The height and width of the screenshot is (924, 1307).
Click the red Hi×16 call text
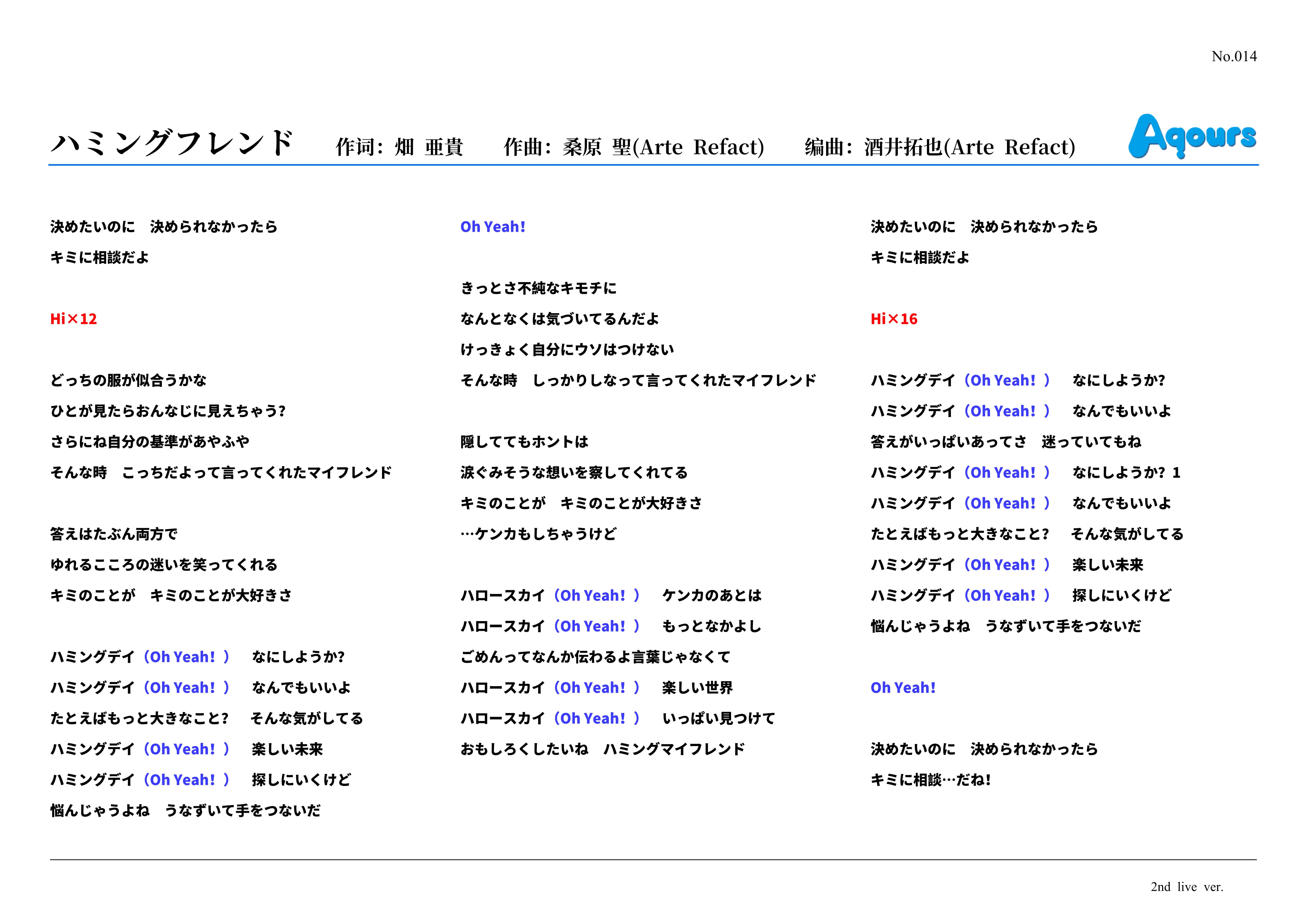[x=894, y=319]
